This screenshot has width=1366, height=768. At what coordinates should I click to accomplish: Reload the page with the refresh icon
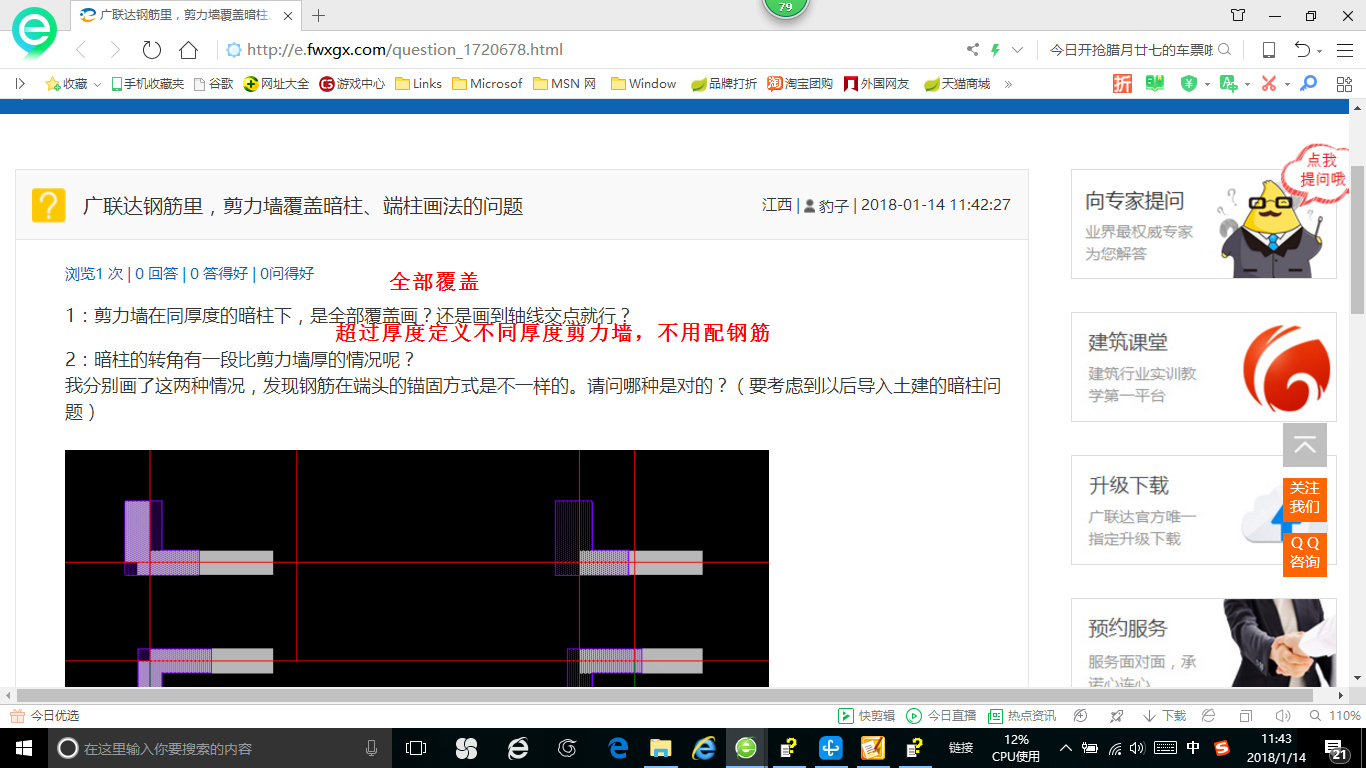(x=152, y=50)
